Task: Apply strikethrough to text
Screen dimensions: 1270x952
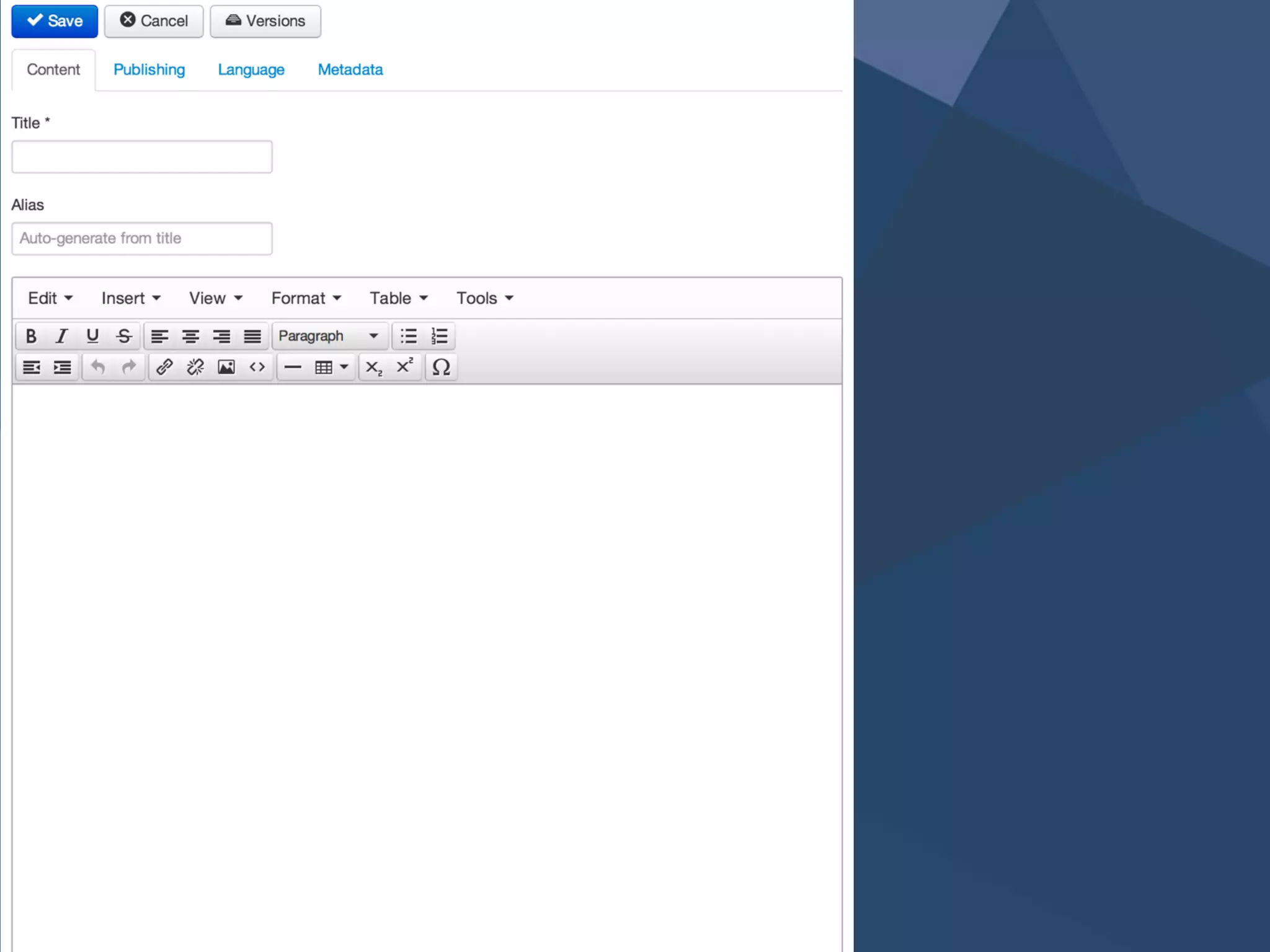Action: coord(124,336)
